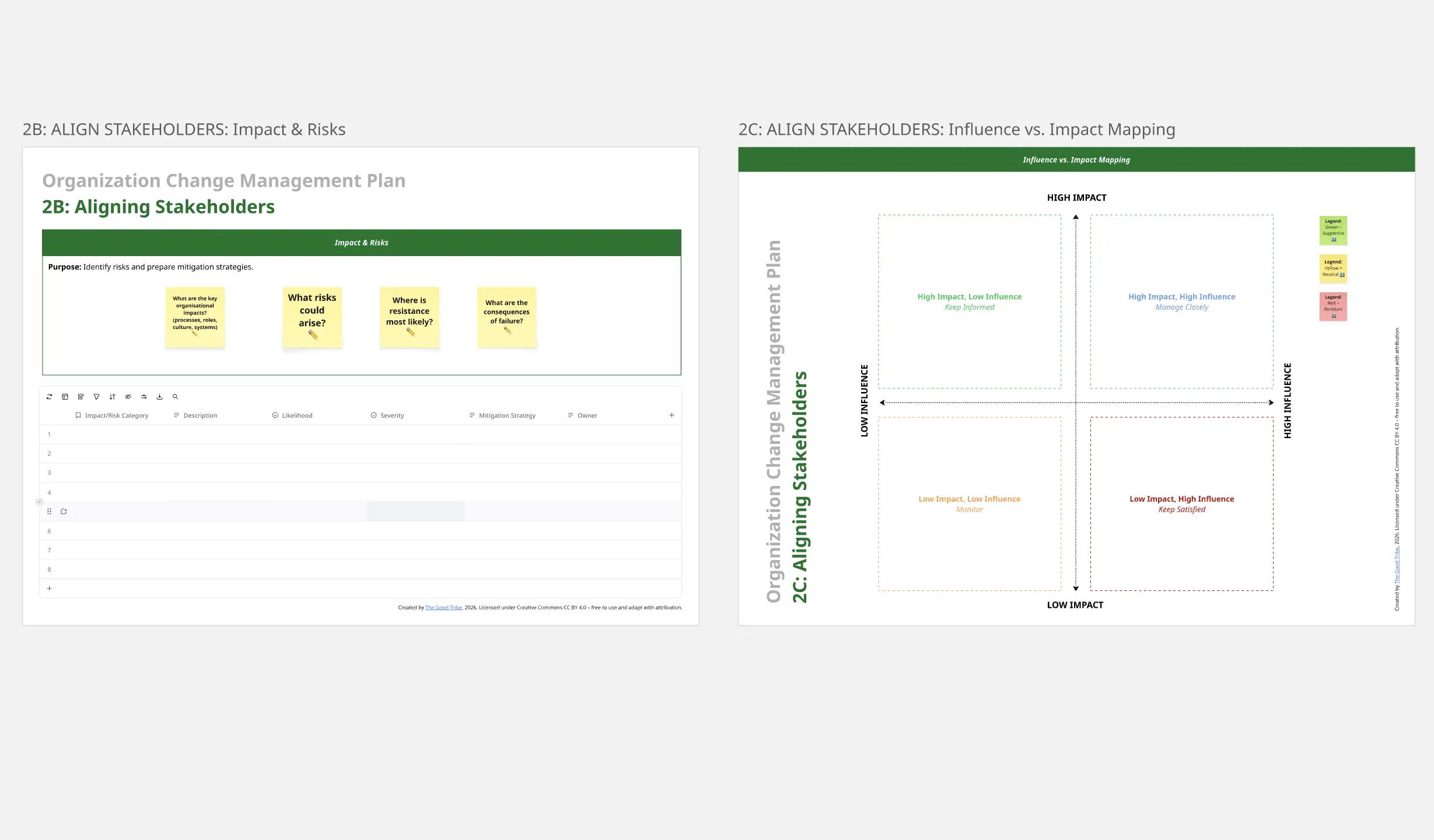Screen dimensions: 1434x840
Task: Click the search icon in the table toolbar
Action: point(175,397)
